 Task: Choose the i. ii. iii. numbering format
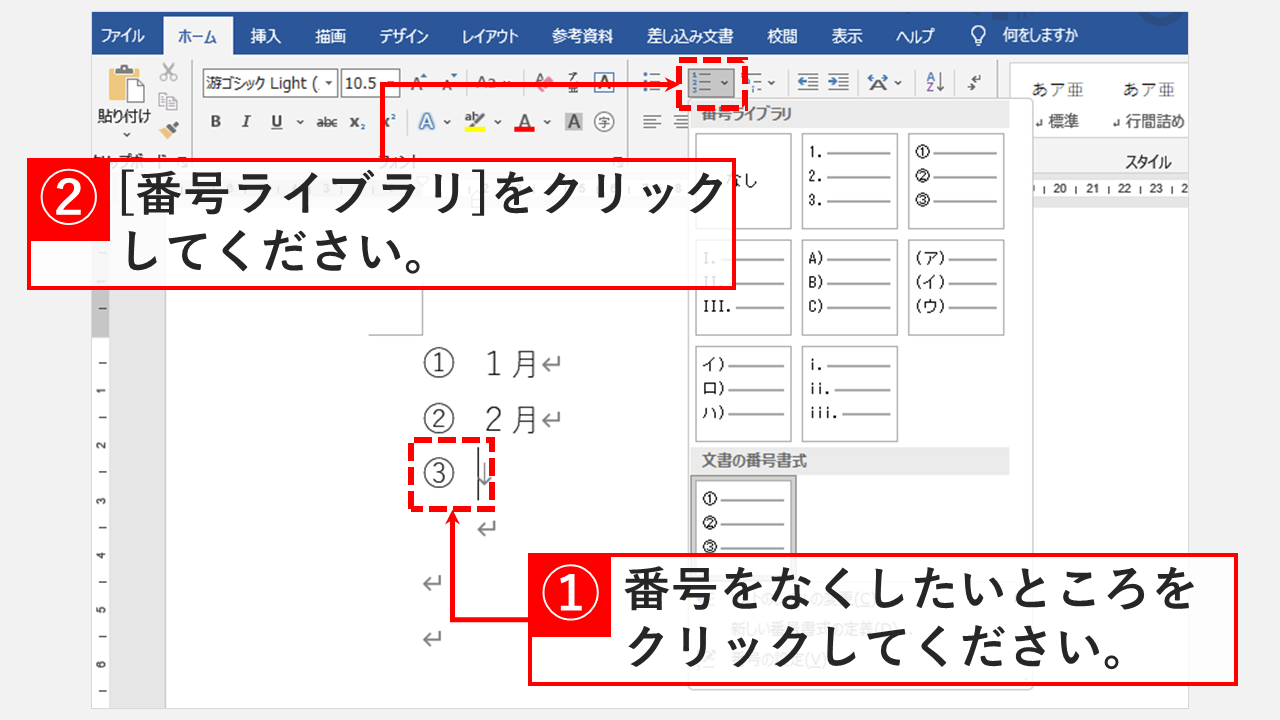click(x=850, y=394)
